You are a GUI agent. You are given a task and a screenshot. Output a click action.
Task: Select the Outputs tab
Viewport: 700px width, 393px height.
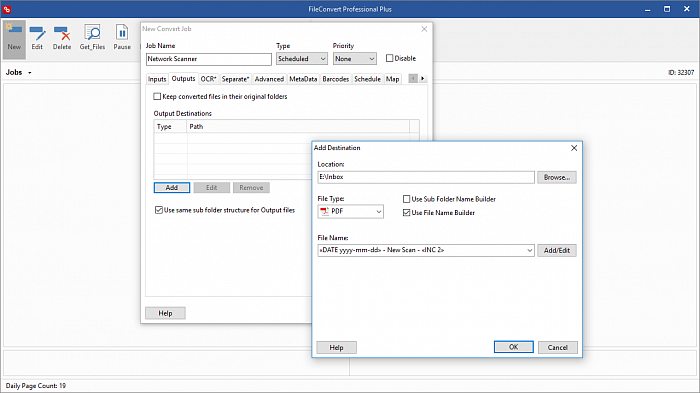[x=183, y=79]
